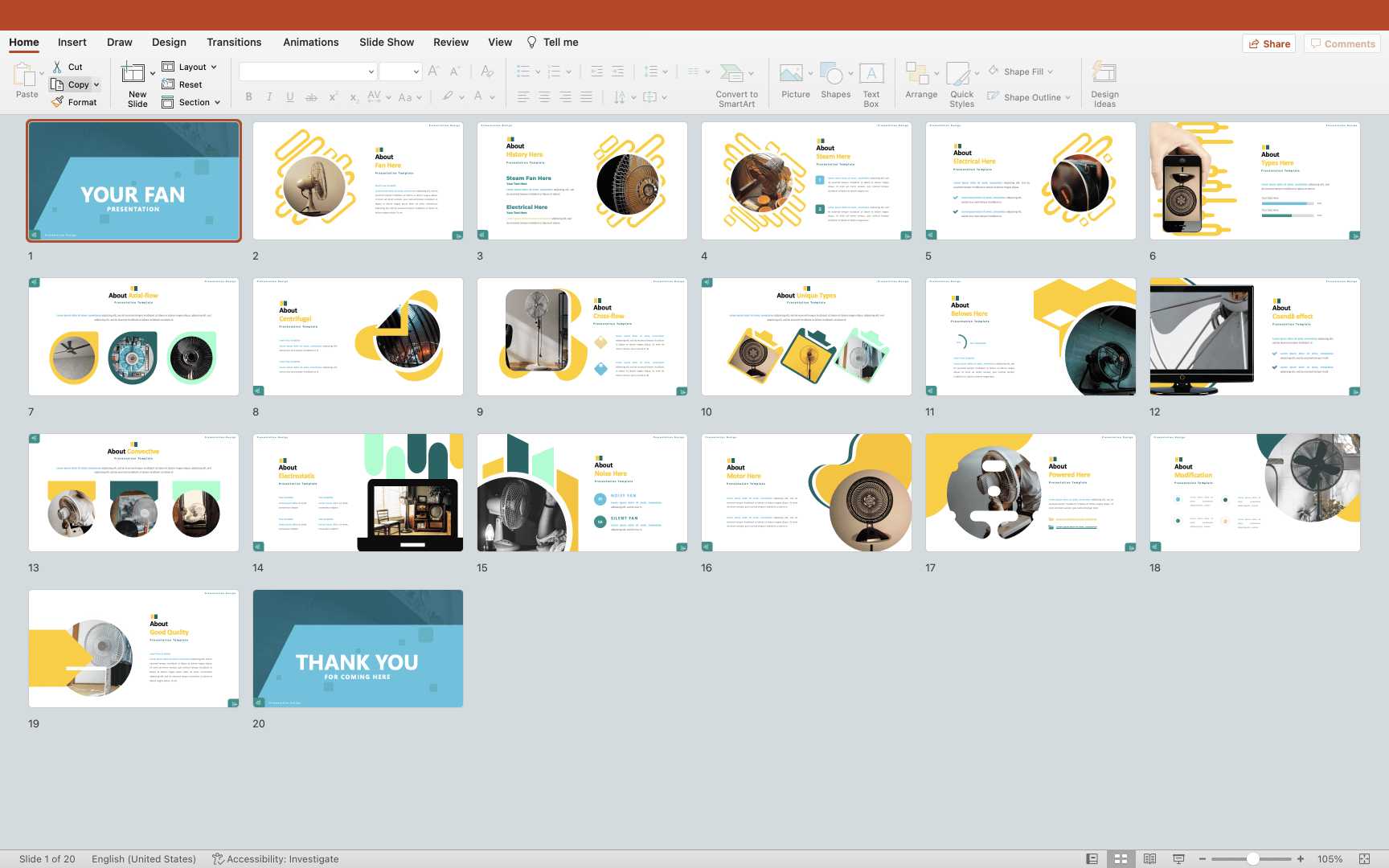Insert a Picture from the ribbon

792,75
